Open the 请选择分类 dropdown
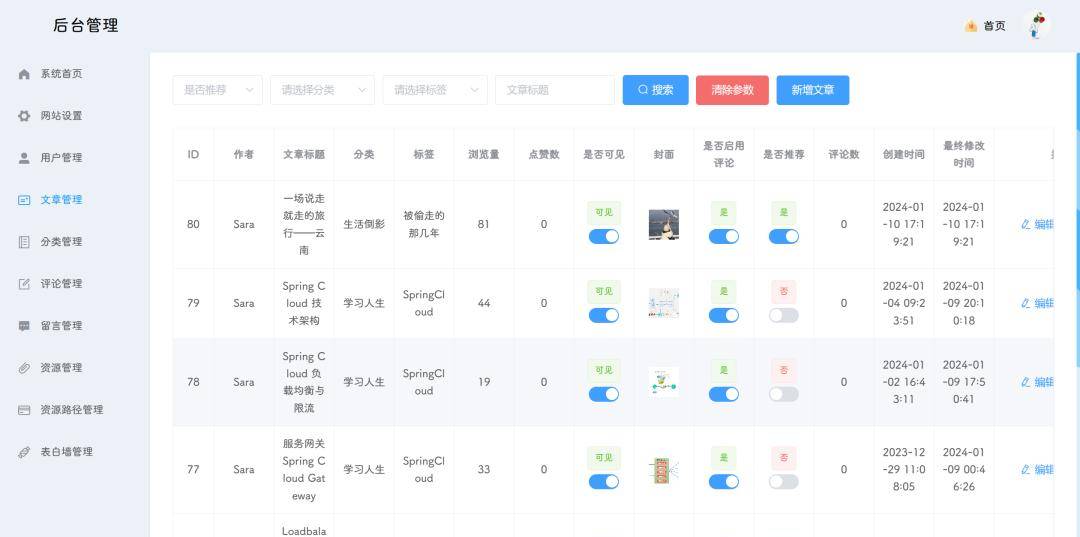The width and height of the screenshot is (1080, 537). pos(322,90)
